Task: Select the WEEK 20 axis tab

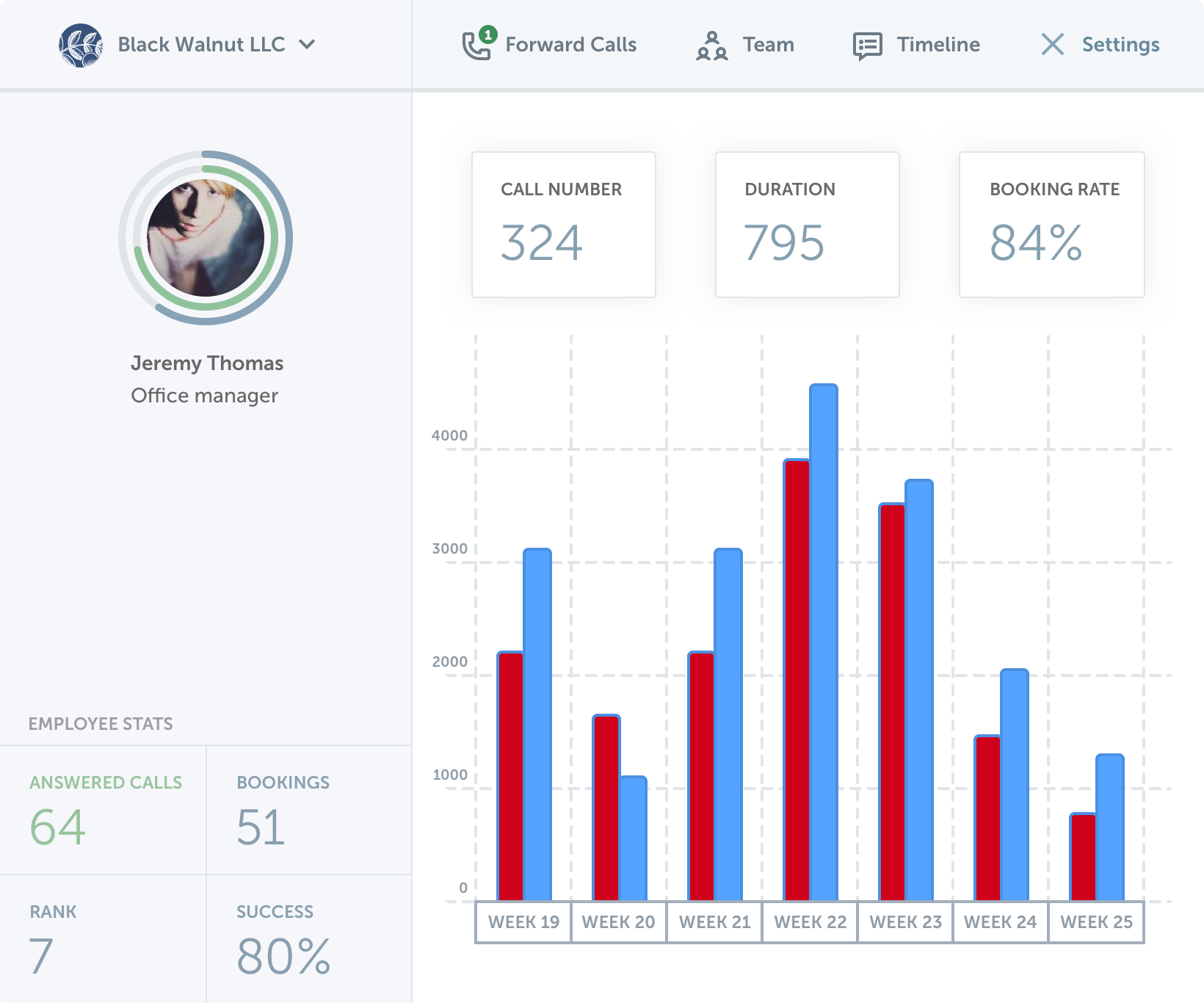Action: (619, 922)
